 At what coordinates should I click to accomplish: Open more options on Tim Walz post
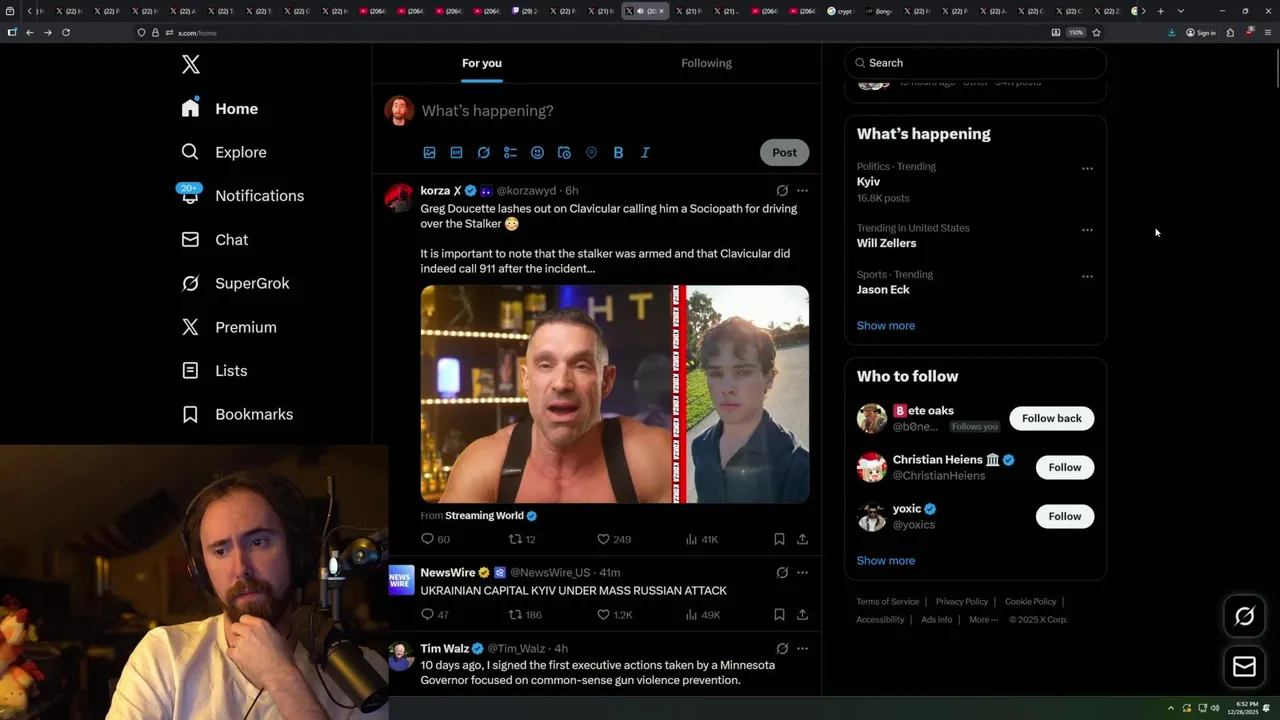pos(802,649)
